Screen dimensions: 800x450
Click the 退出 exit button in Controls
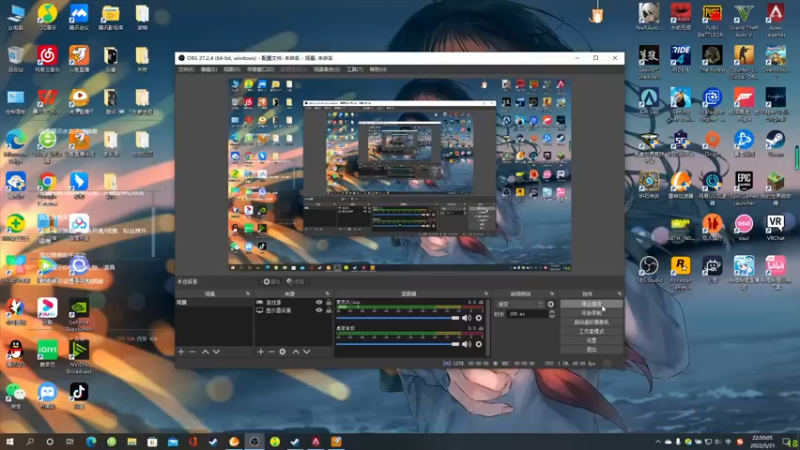[x=591, y=349]
